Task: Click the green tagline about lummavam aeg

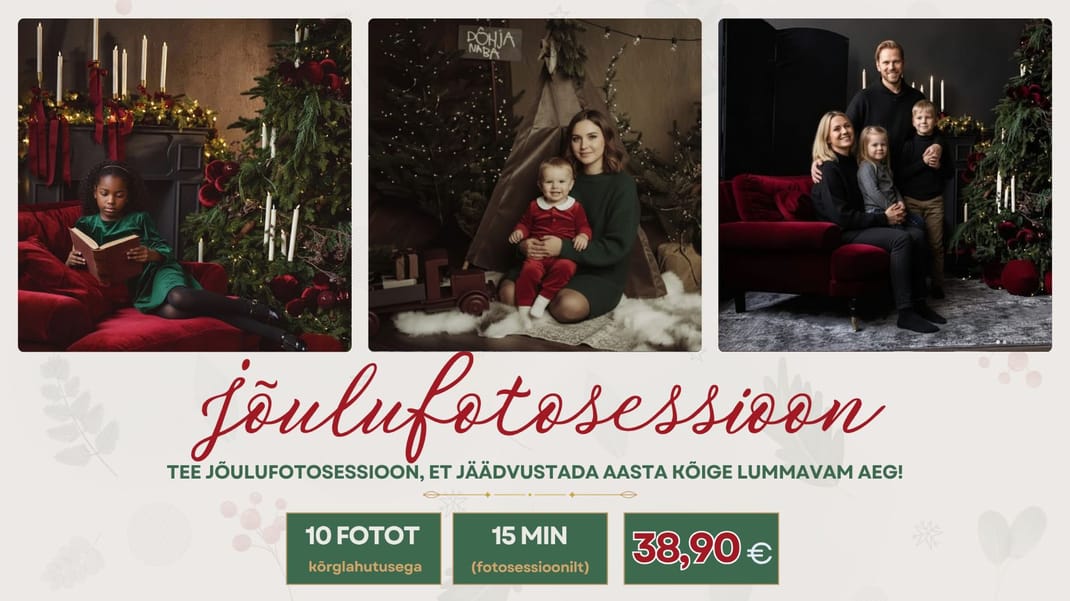Action: [x=535, y=472]
